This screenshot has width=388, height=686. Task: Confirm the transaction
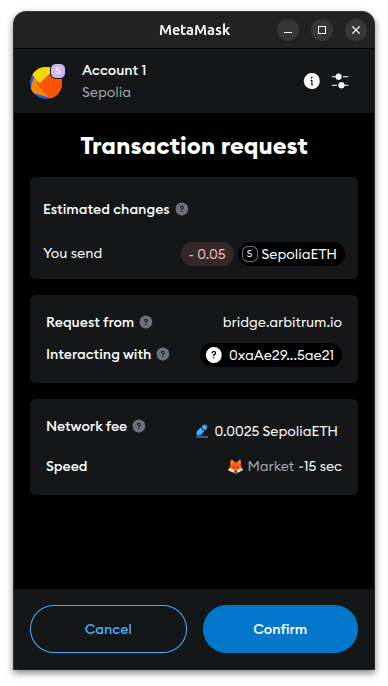click(280, 629)
